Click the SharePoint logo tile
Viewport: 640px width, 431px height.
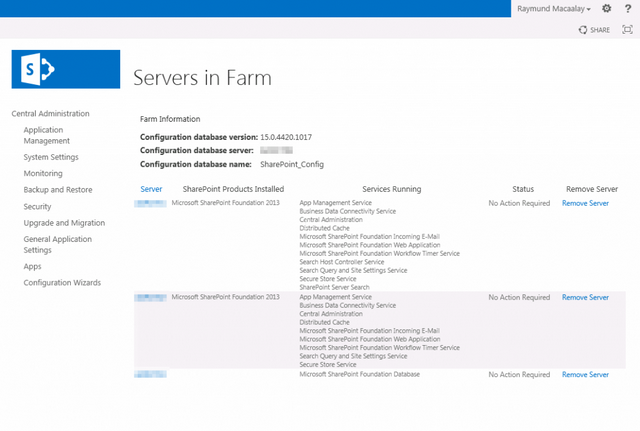pos(66,69)
